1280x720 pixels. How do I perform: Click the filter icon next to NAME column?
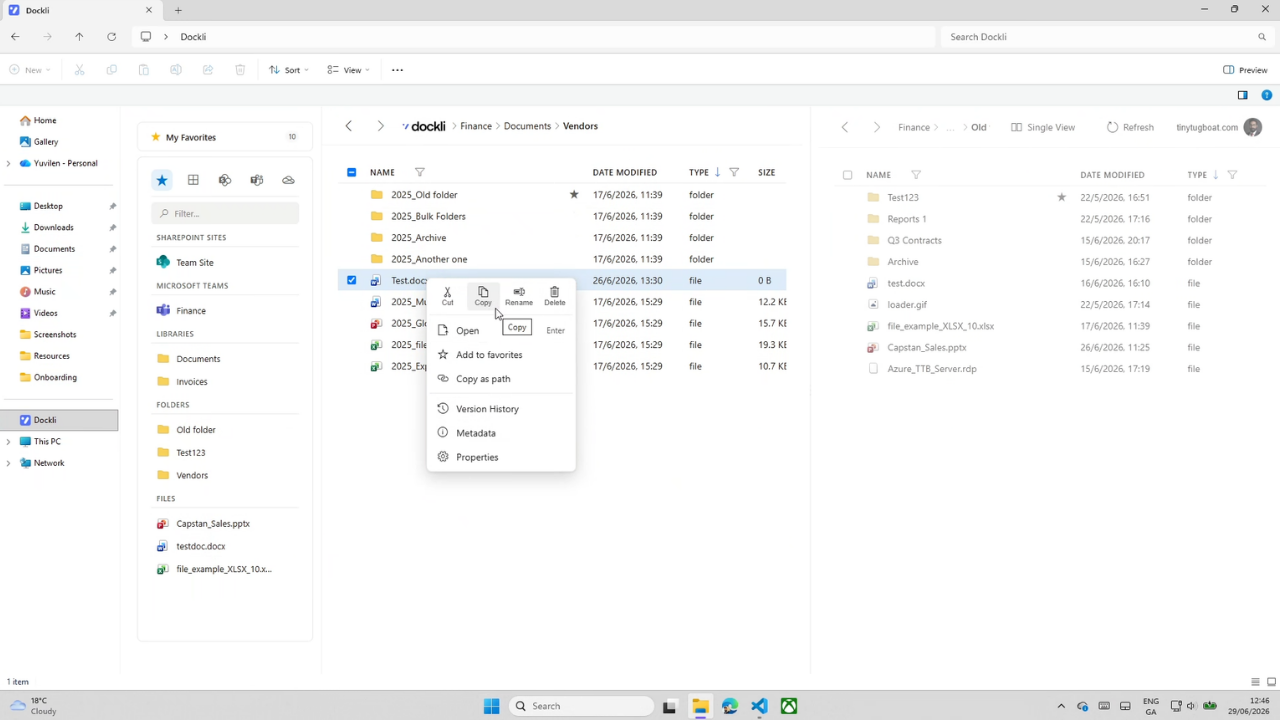[419, 172]
